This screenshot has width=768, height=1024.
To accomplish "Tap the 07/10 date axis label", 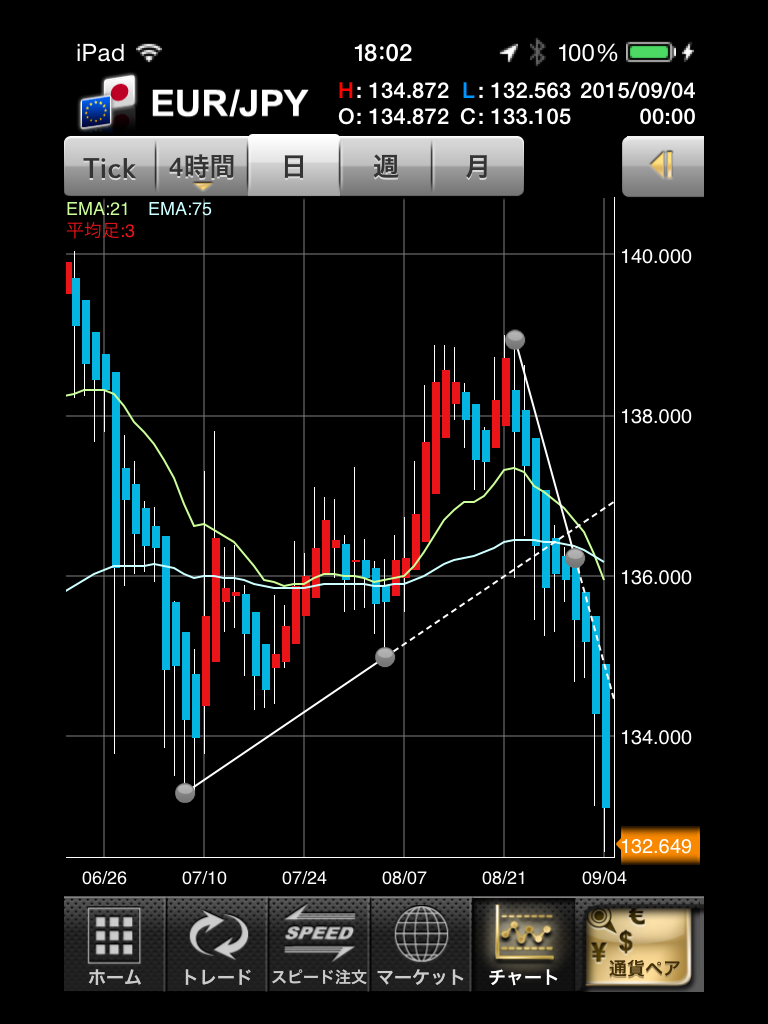I will (x=204, y=878).
